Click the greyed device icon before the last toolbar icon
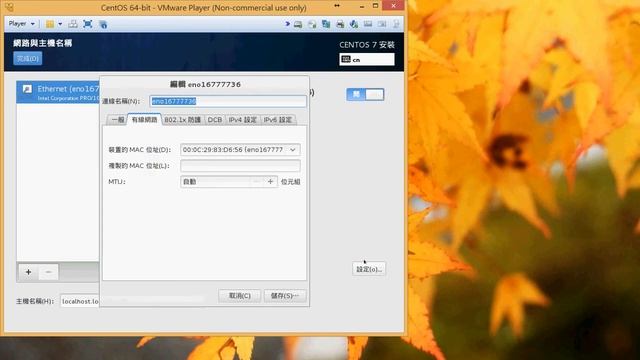This screenshot has height=360, width=640. tap(382, 24)
